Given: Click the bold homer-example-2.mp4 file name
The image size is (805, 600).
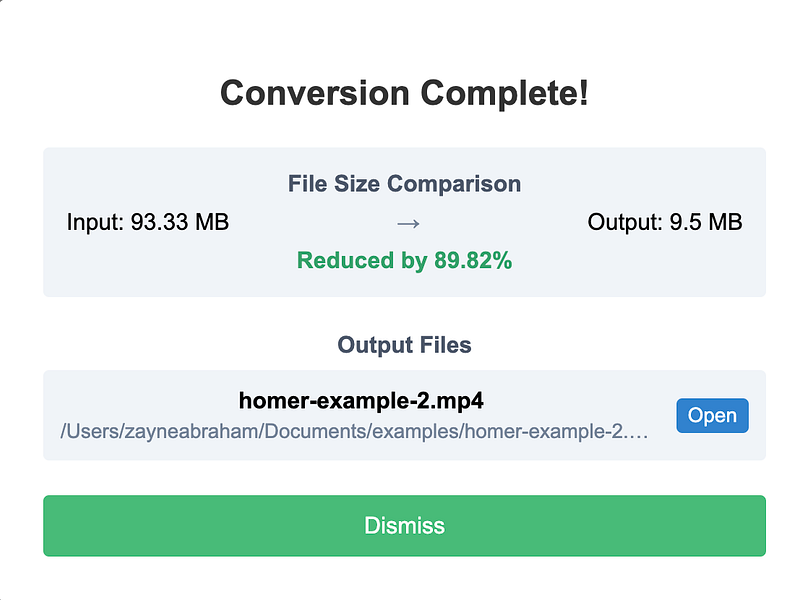Looking at the screenshot, I should (361, 401).
